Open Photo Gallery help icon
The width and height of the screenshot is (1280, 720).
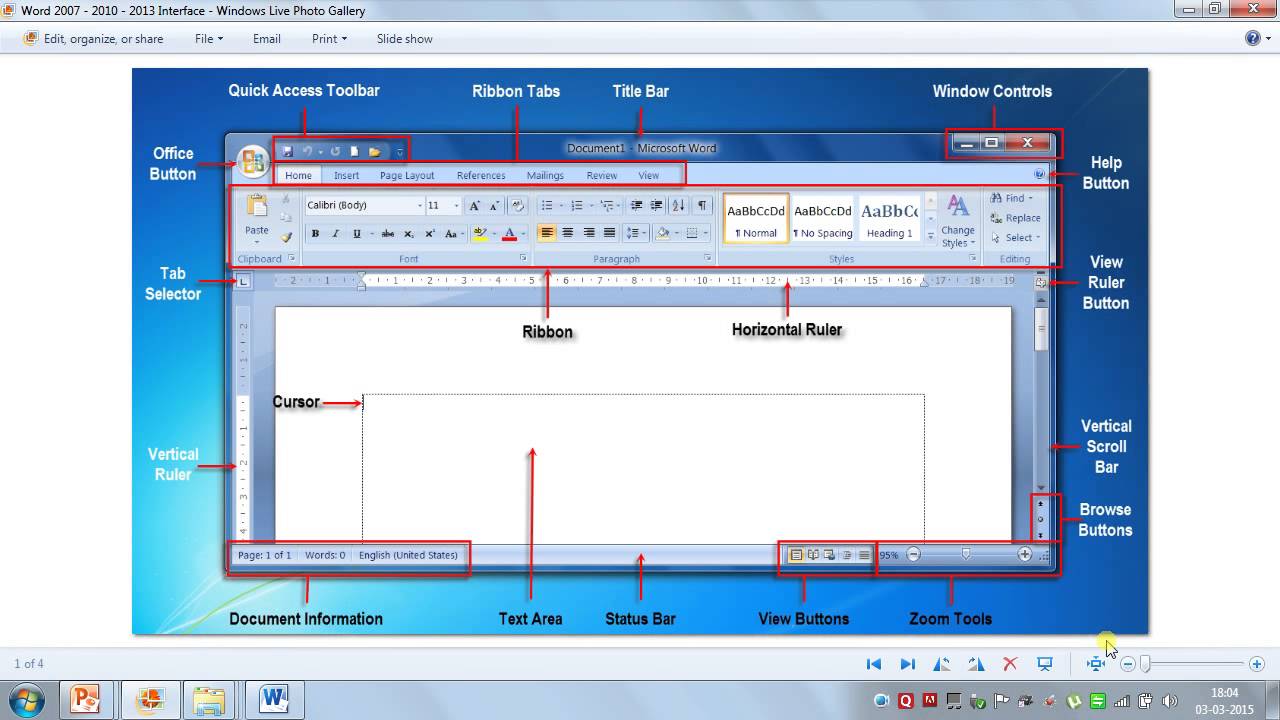pos(1253,38)
